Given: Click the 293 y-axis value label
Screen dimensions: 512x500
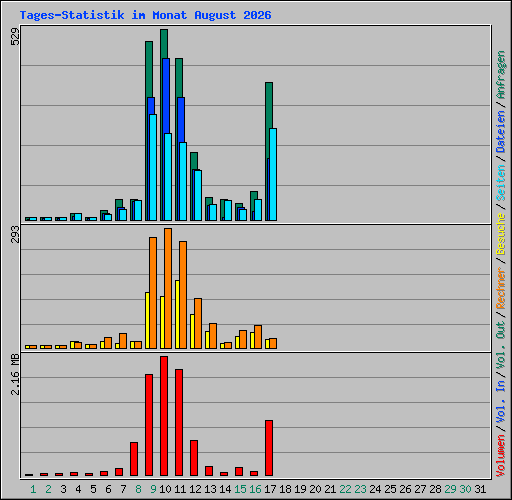Looking at the screenshot, I should click(x=15, y=234).
